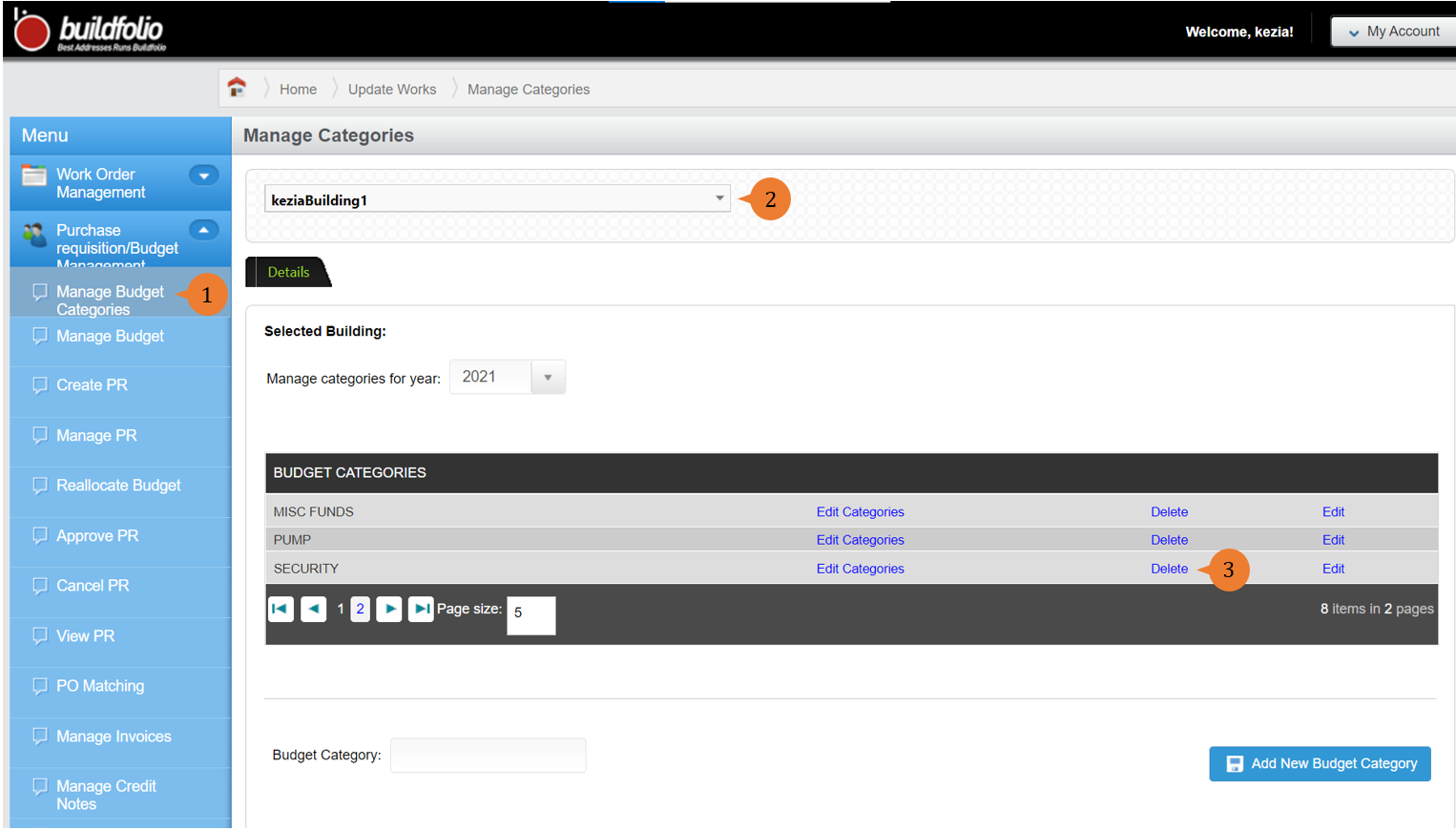Click bookmark icon beside View PR

[39, 635]
